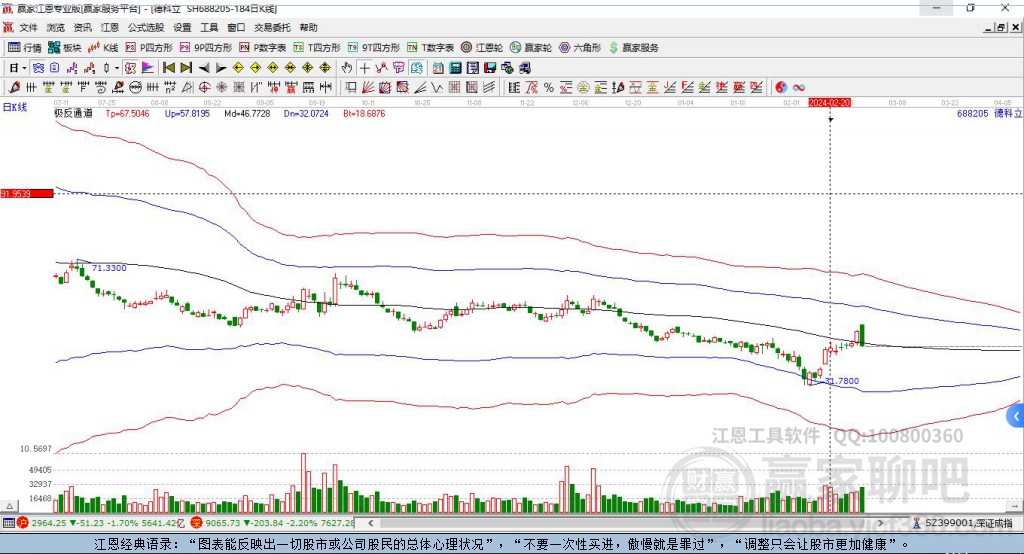Open the calculator icon
This screenshot has width=1024, height=554.
click(455, 68)
